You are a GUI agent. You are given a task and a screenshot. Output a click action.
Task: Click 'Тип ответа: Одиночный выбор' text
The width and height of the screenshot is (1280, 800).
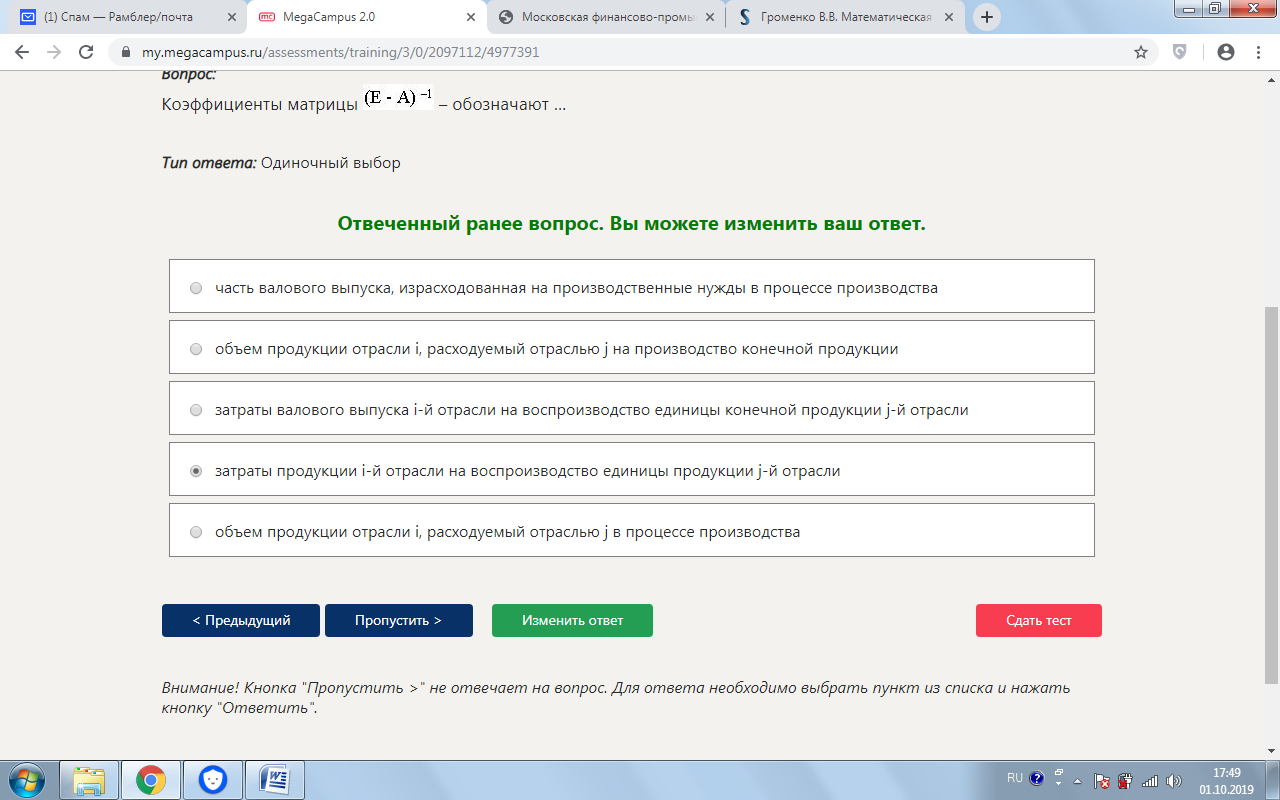[281, 163]
